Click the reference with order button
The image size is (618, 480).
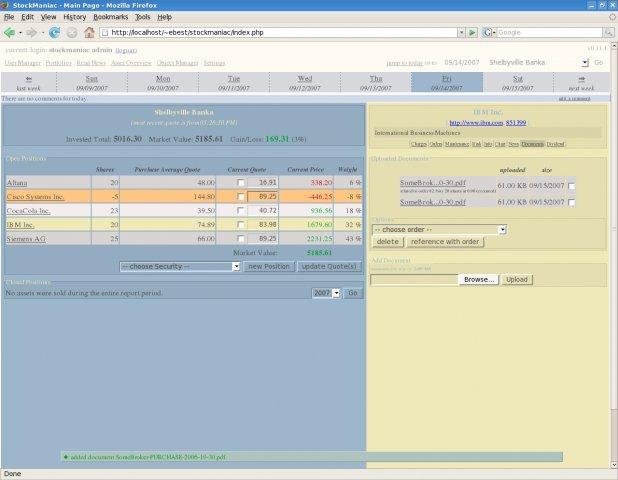pos(445,242)
